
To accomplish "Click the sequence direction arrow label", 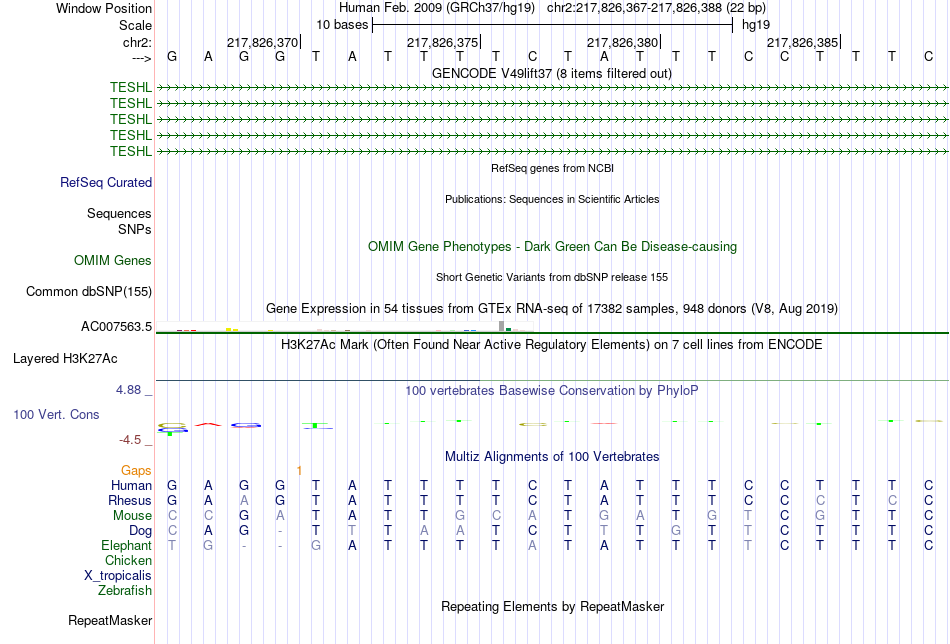I will (x=141, y=58).
